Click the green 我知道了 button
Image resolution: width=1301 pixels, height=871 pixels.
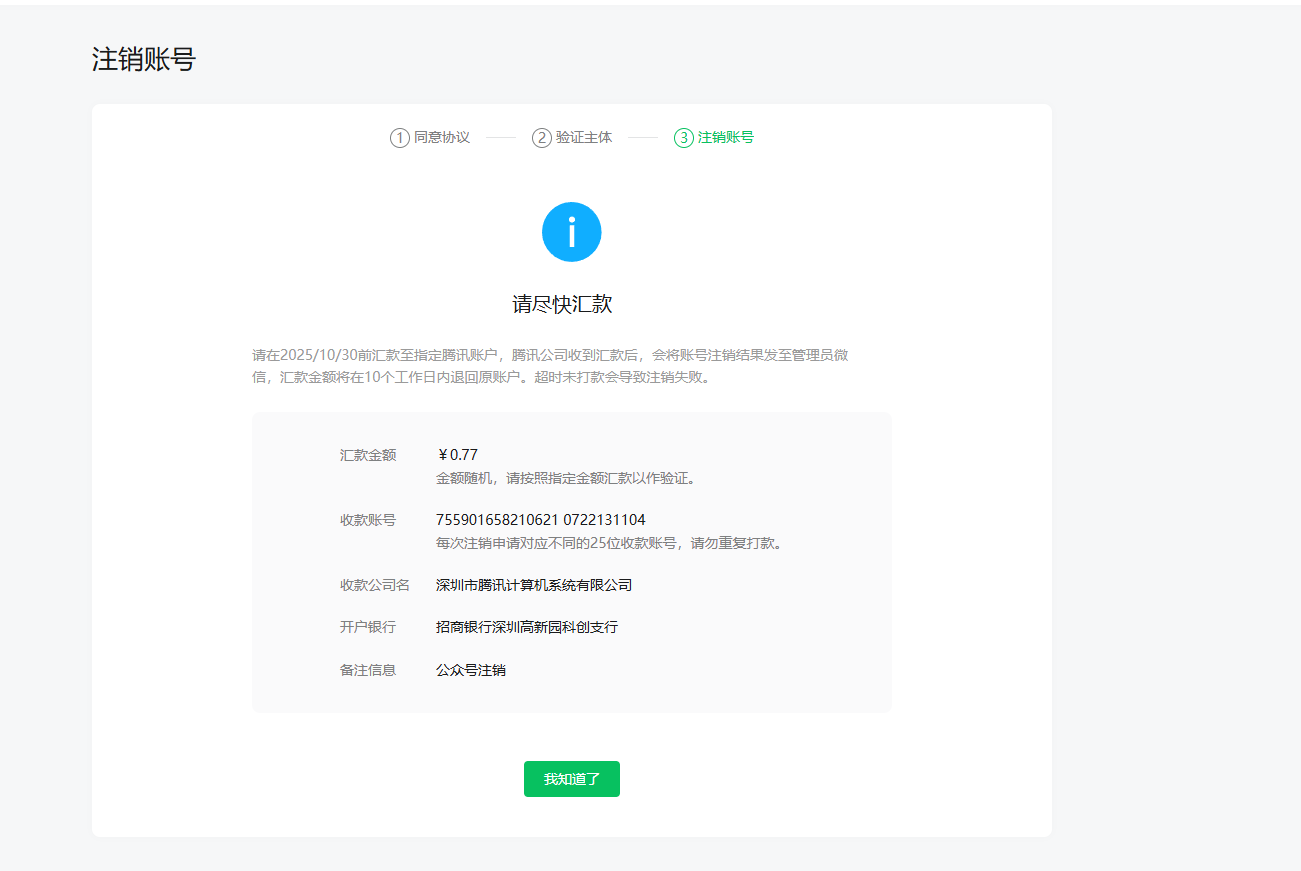571,779
